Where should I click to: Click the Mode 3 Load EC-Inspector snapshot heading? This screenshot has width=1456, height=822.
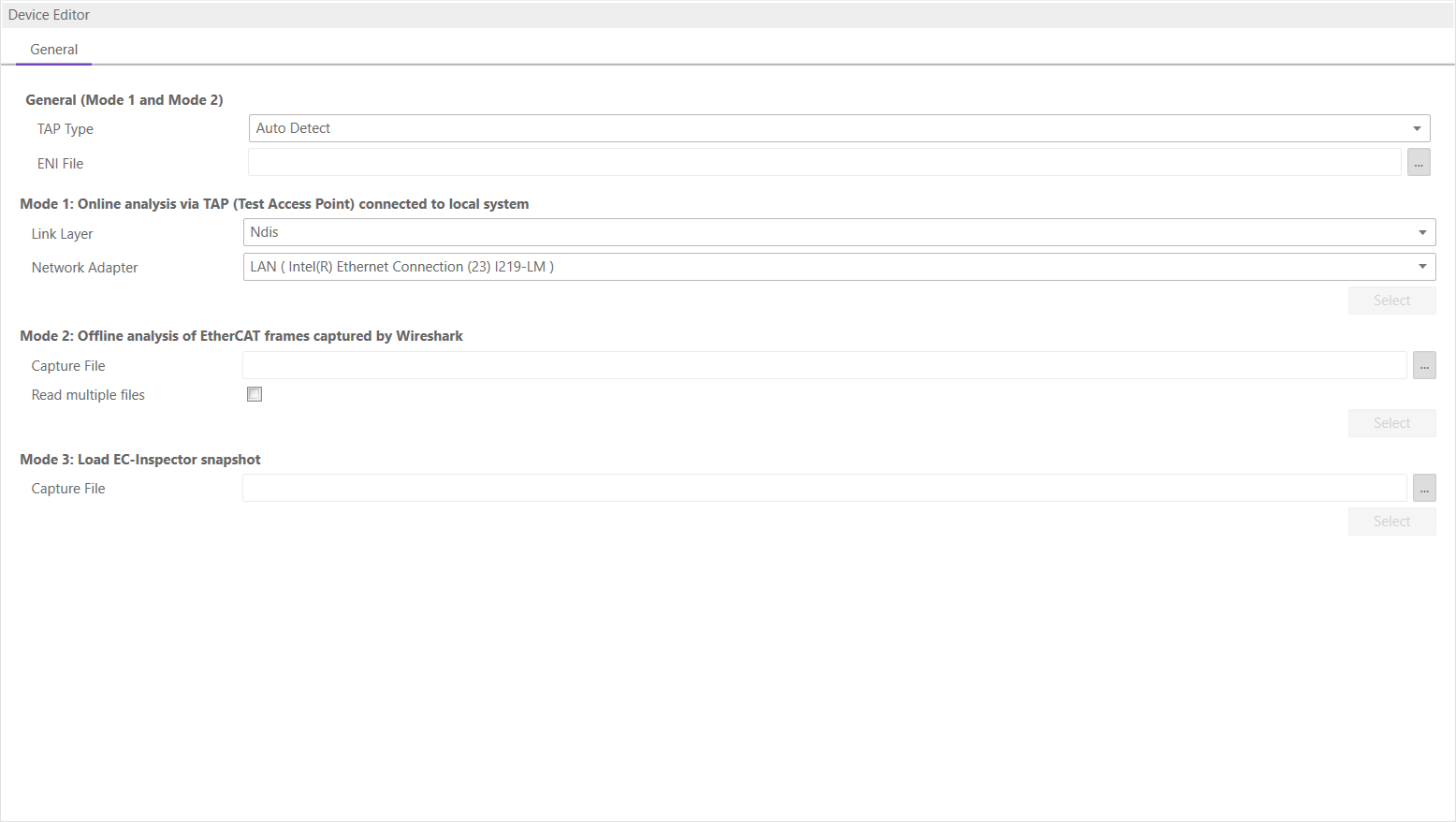(140, 460)
